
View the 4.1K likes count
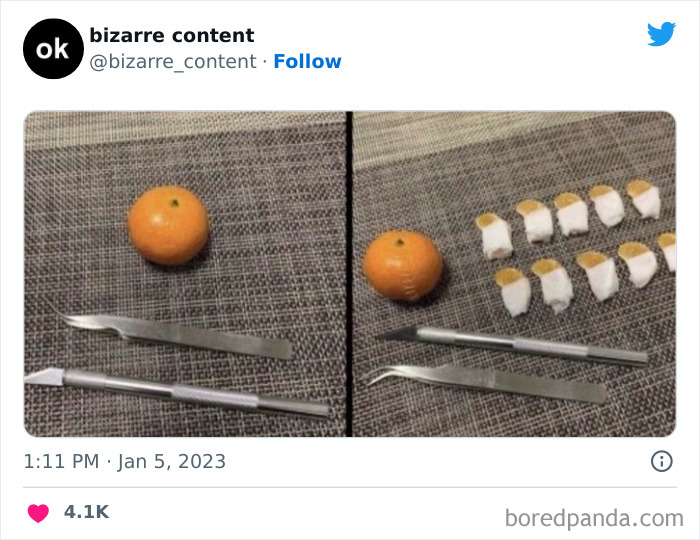(x=86, y=512)
